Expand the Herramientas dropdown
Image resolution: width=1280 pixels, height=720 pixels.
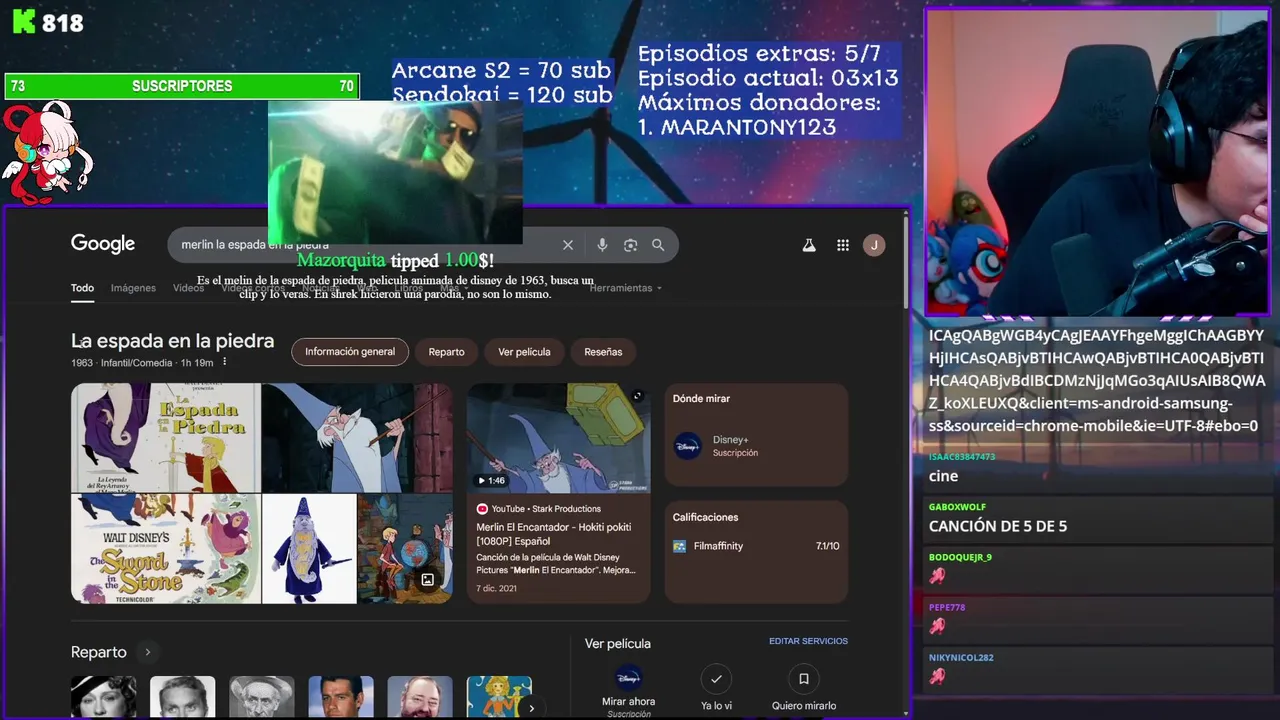[x=626, y=288]
